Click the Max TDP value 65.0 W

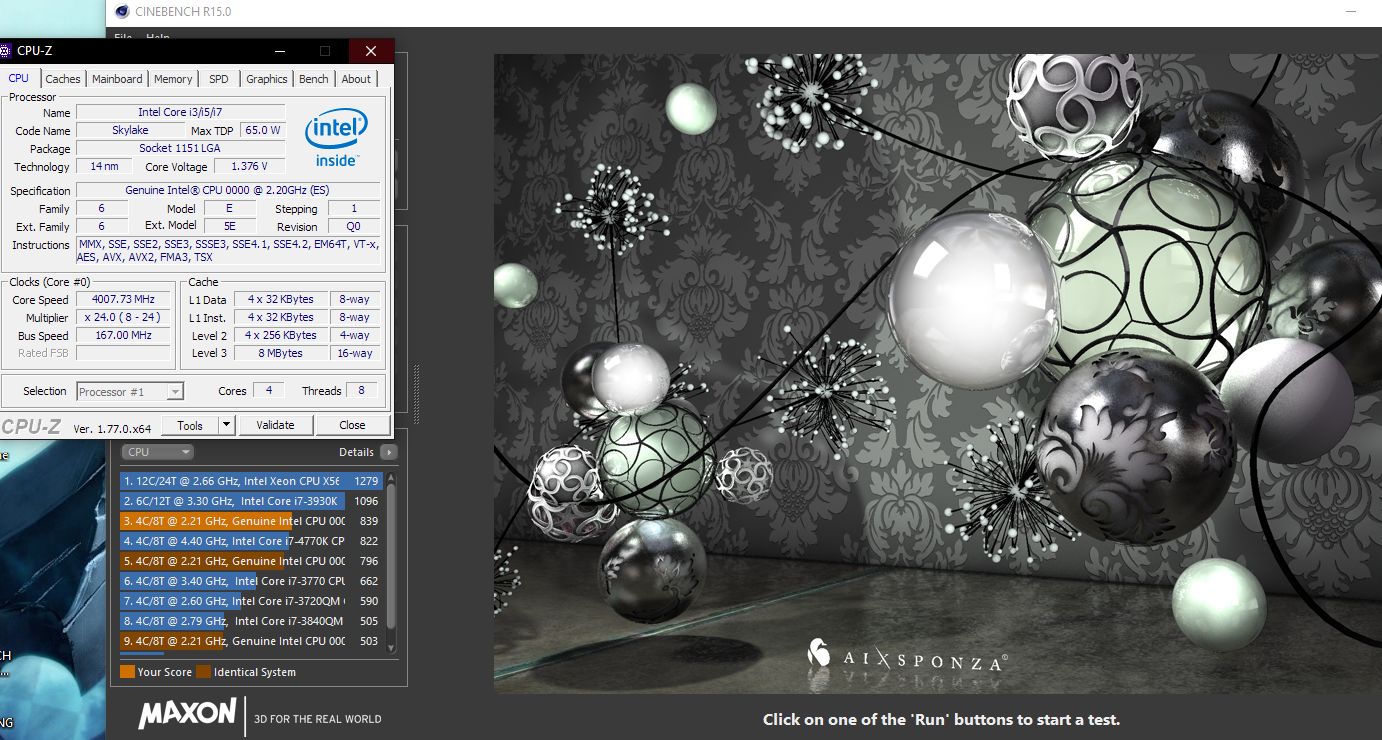(262, 131)
